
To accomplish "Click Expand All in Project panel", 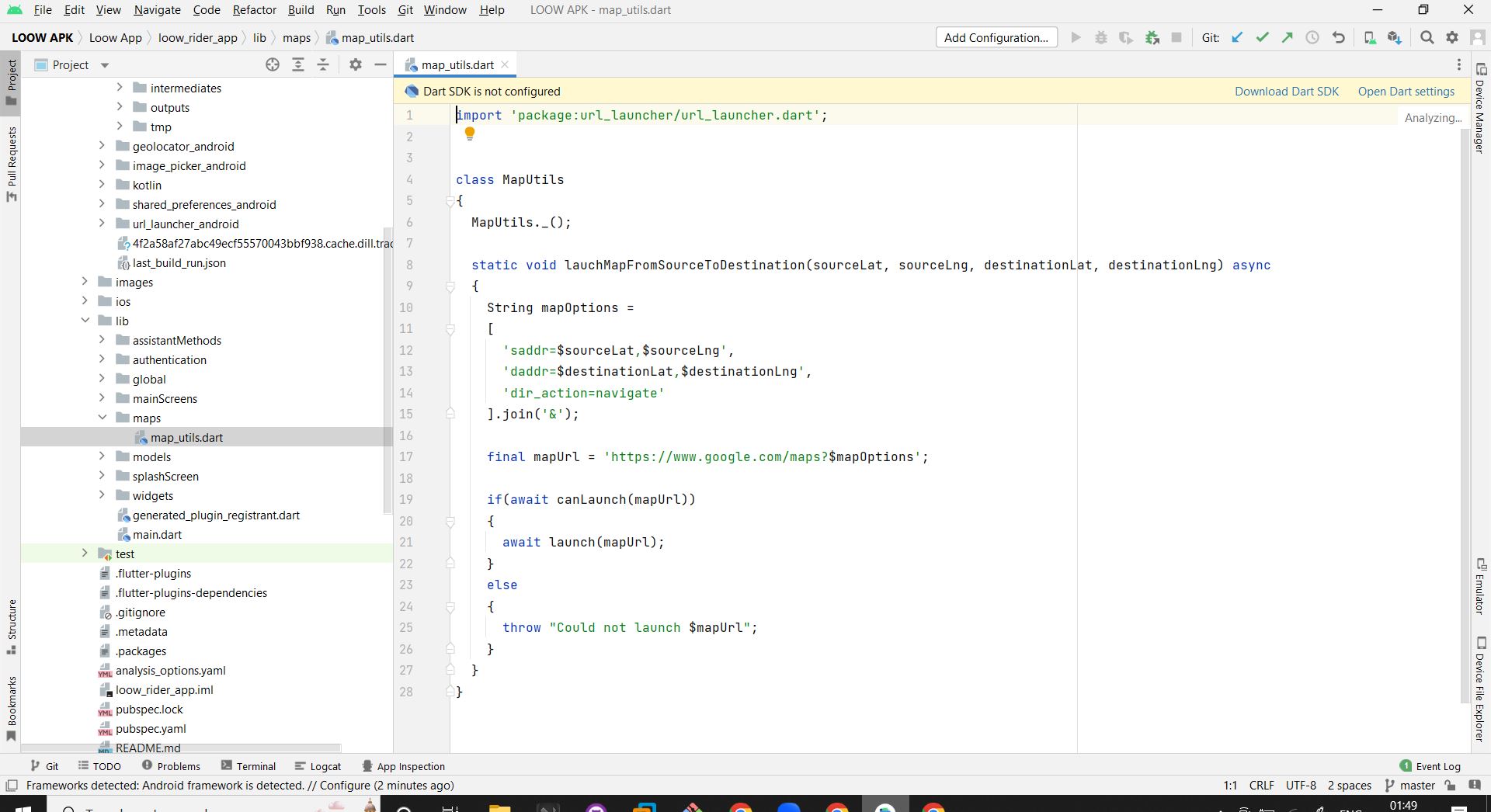I will [298, 64].
